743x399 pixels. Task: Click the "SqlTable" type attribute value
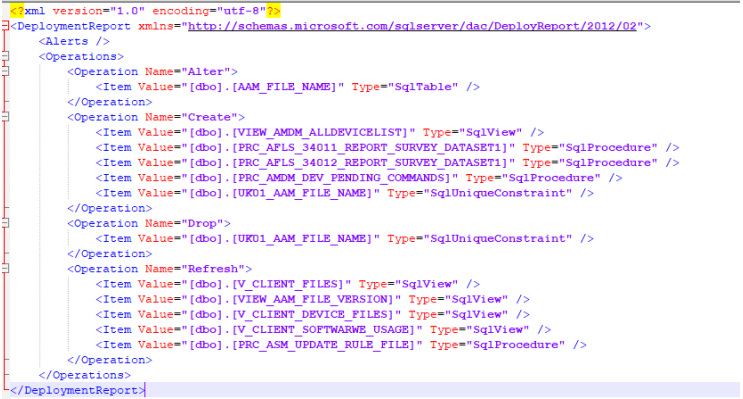(x=423, y=87)
